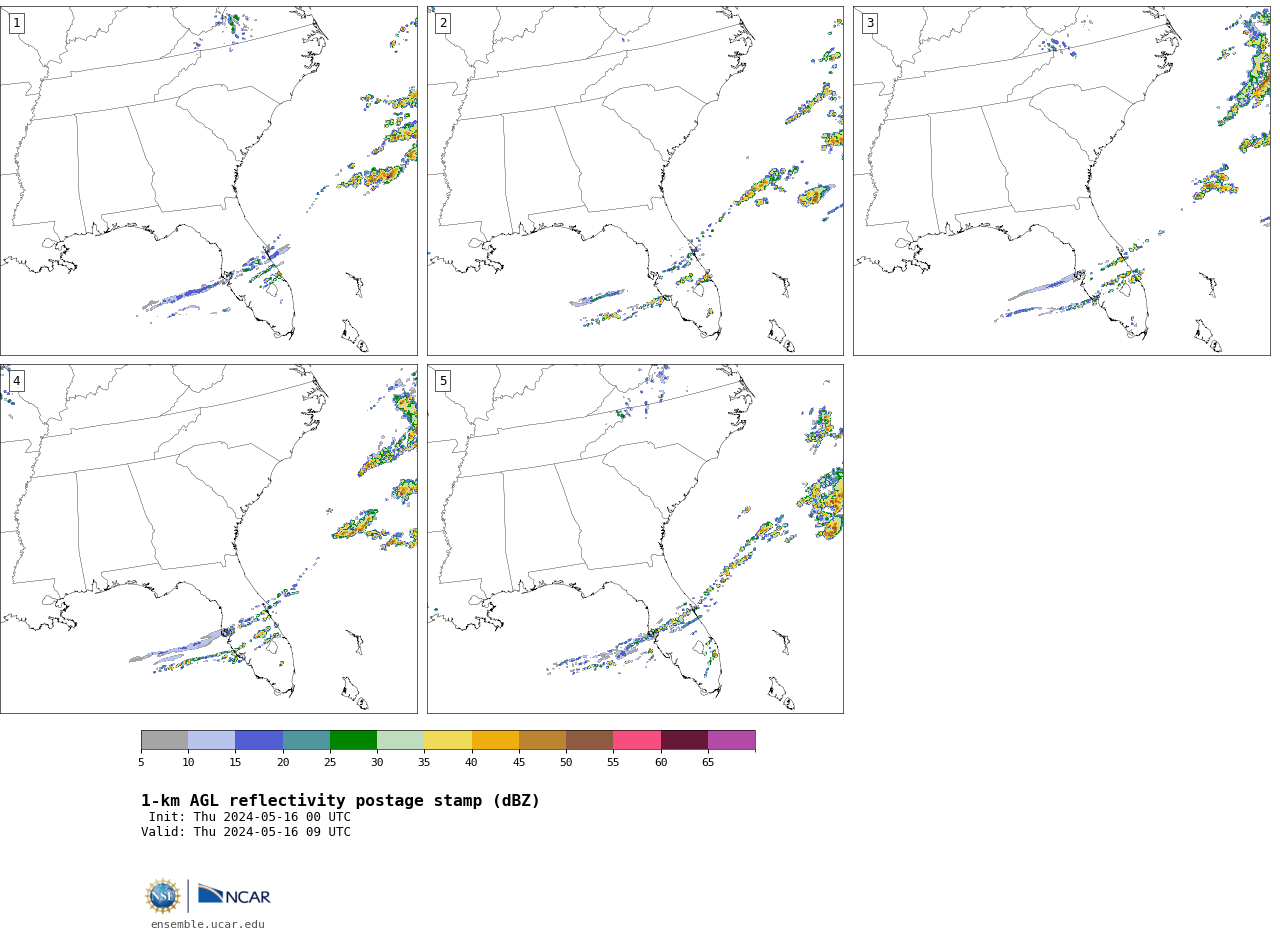Click the number label of panel 4
1280x936 pixels.
[16, 381]
